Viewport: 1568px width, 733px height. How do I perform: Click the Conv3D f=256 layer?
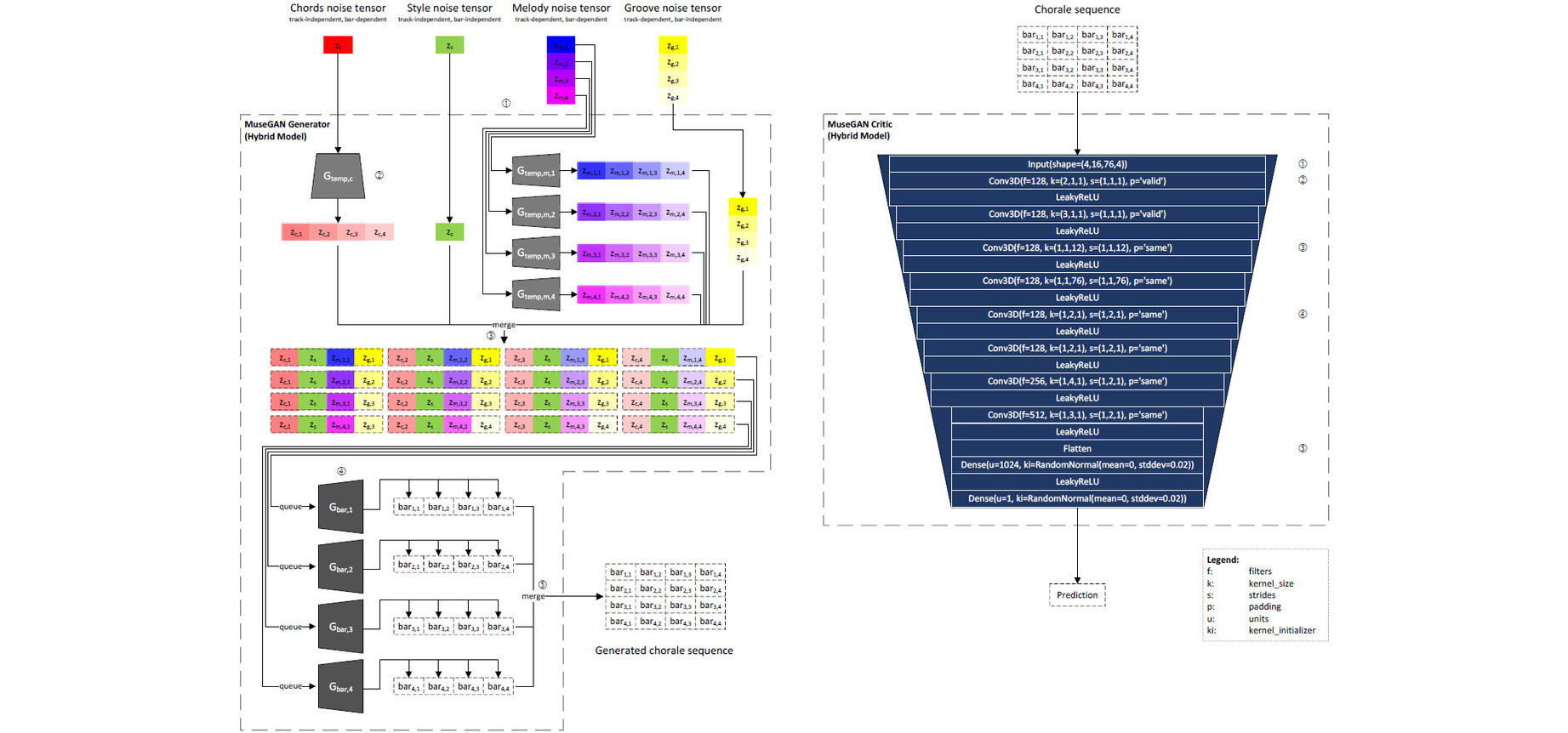point(1077,381)
